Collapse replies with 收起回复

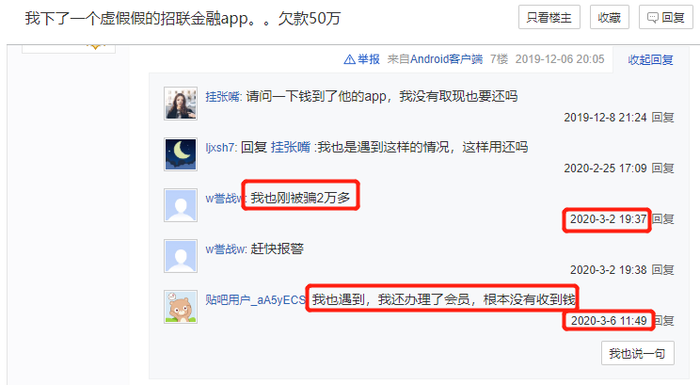click(650, 59)
